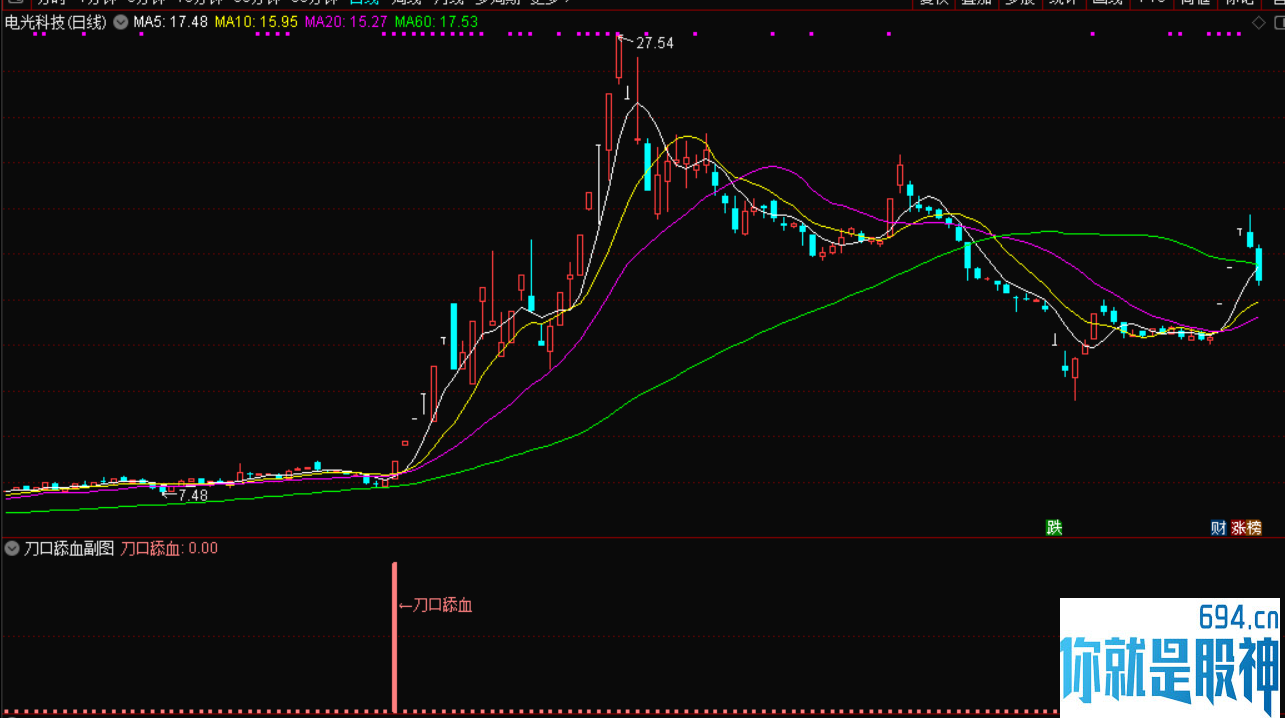This screenshot has height=718, width=1285.
Task: Select the MA20: 15.27 label
Action: tap(346, 22)
